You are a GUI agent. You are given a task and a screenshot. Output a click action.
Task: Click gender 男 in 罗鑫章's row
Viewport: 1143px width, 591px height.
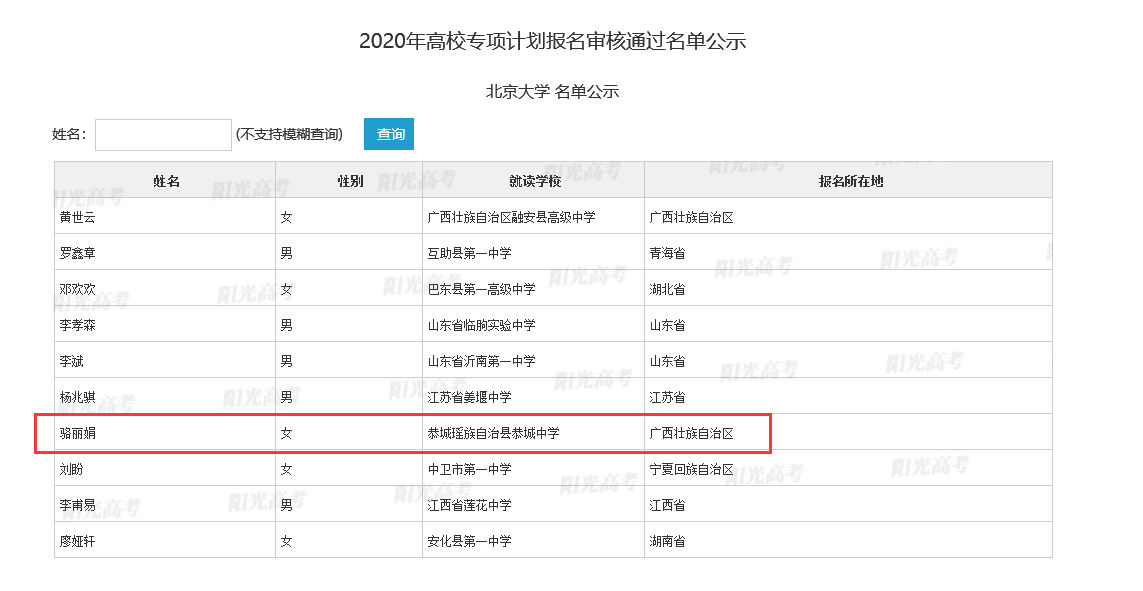[x=286, y=254]
